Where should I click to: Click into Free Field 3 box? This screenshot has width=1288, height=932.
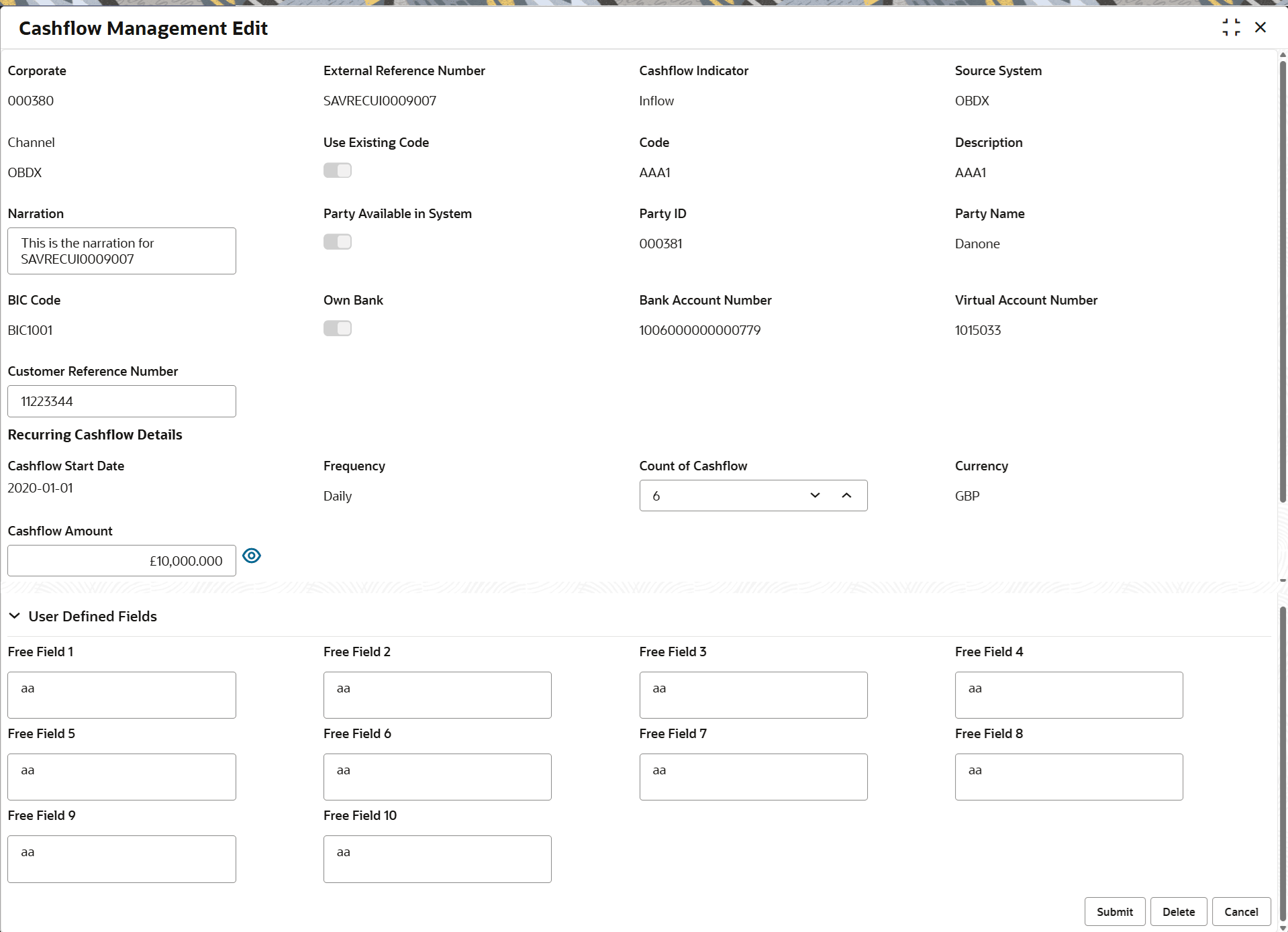pos(754,695)
